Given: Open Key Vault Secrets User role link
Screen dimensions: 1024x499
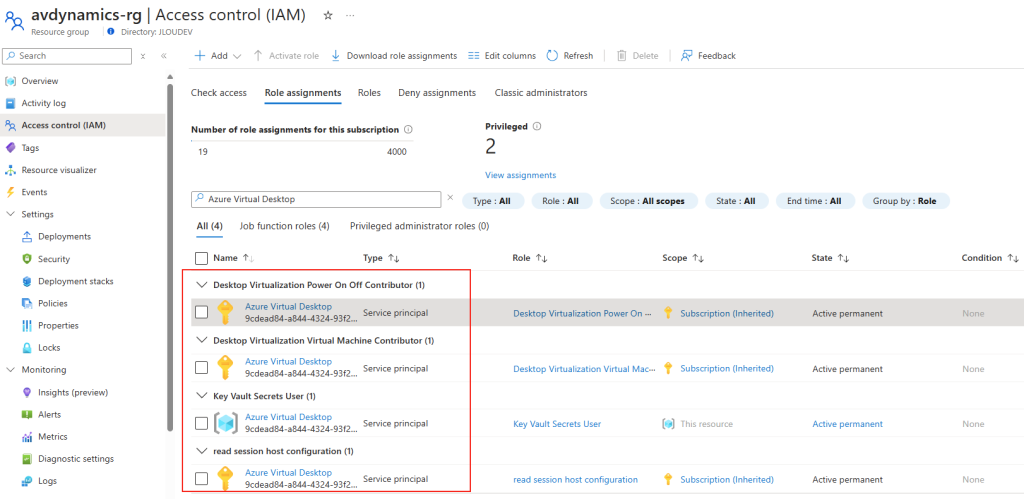Looking at the screenshot, I should click(x=557, y=424).
